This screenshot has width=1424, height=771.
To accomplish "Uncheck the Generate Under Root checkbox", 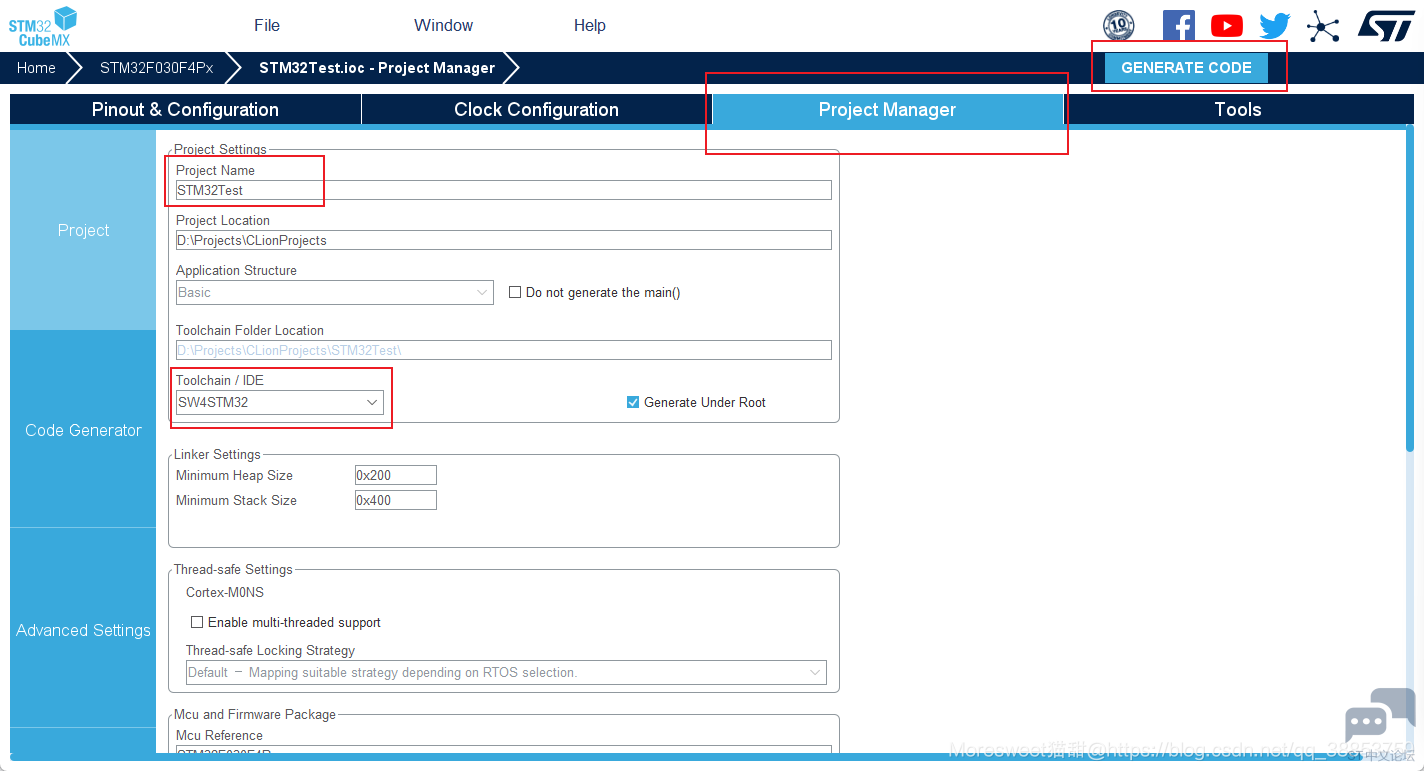I will coord(633,402).
